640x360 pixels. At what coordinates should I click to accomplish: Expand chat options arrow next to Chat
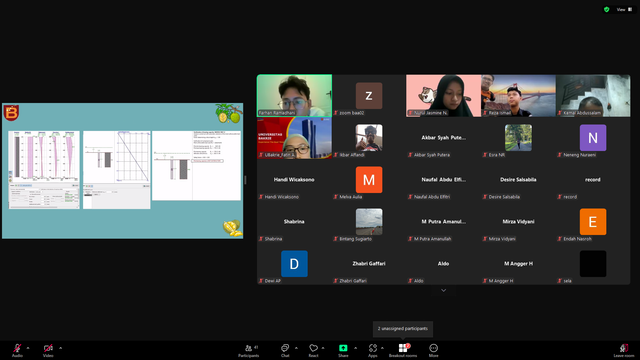point(296,348)
